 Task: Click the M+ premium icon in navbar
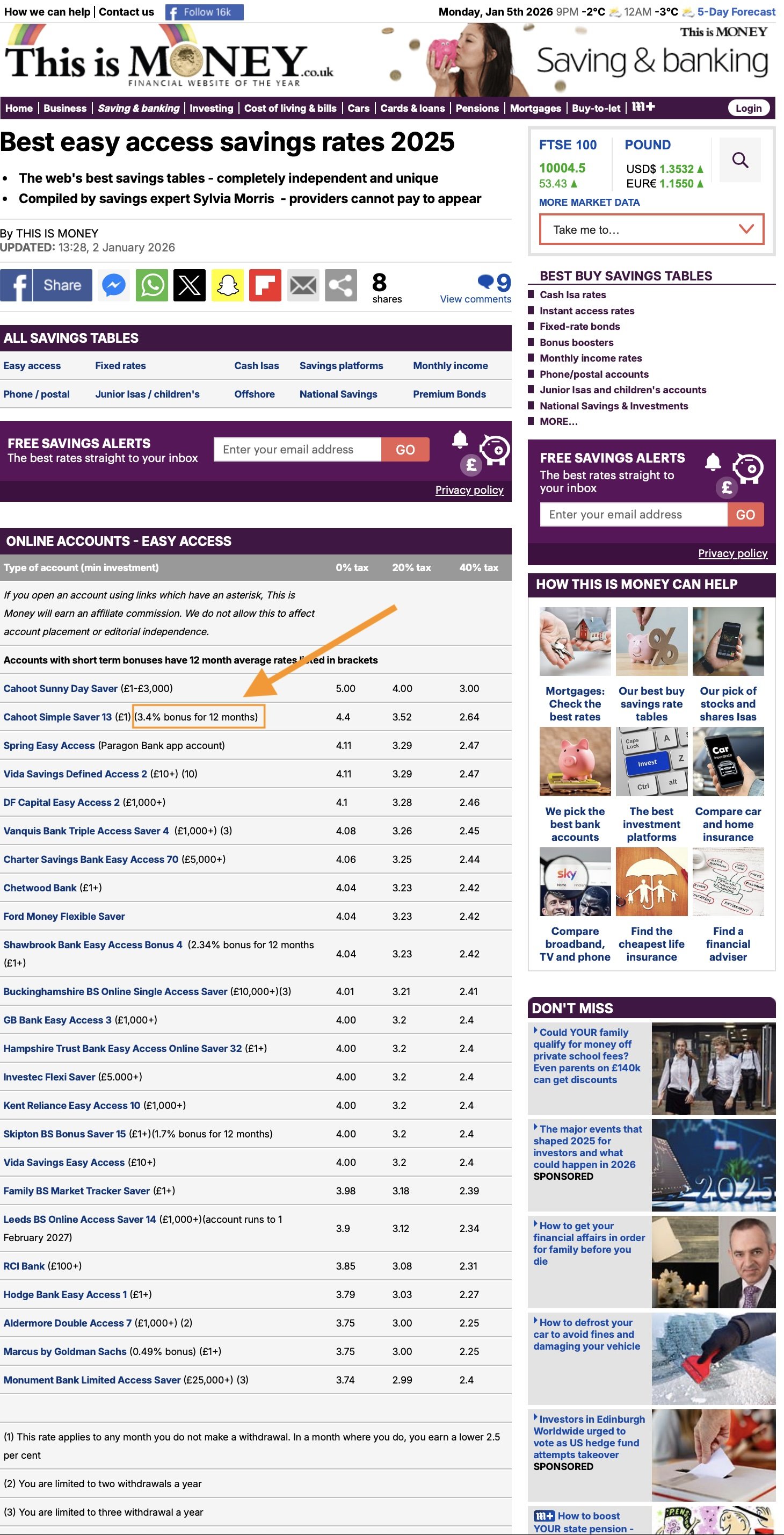click(643, 107)
